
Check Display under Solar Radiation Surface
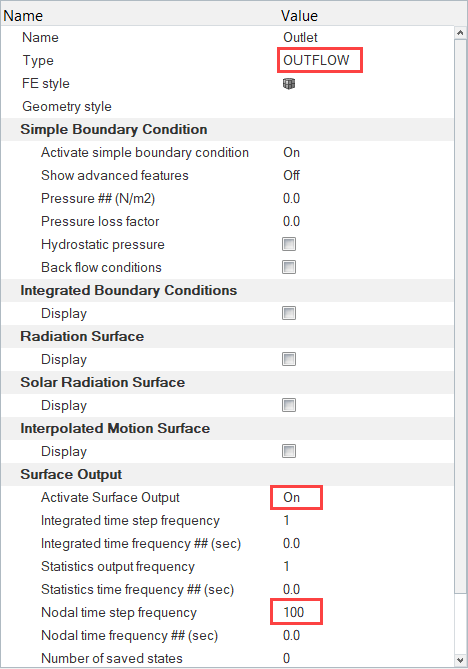pyautogui.click(x=289, y=405)
